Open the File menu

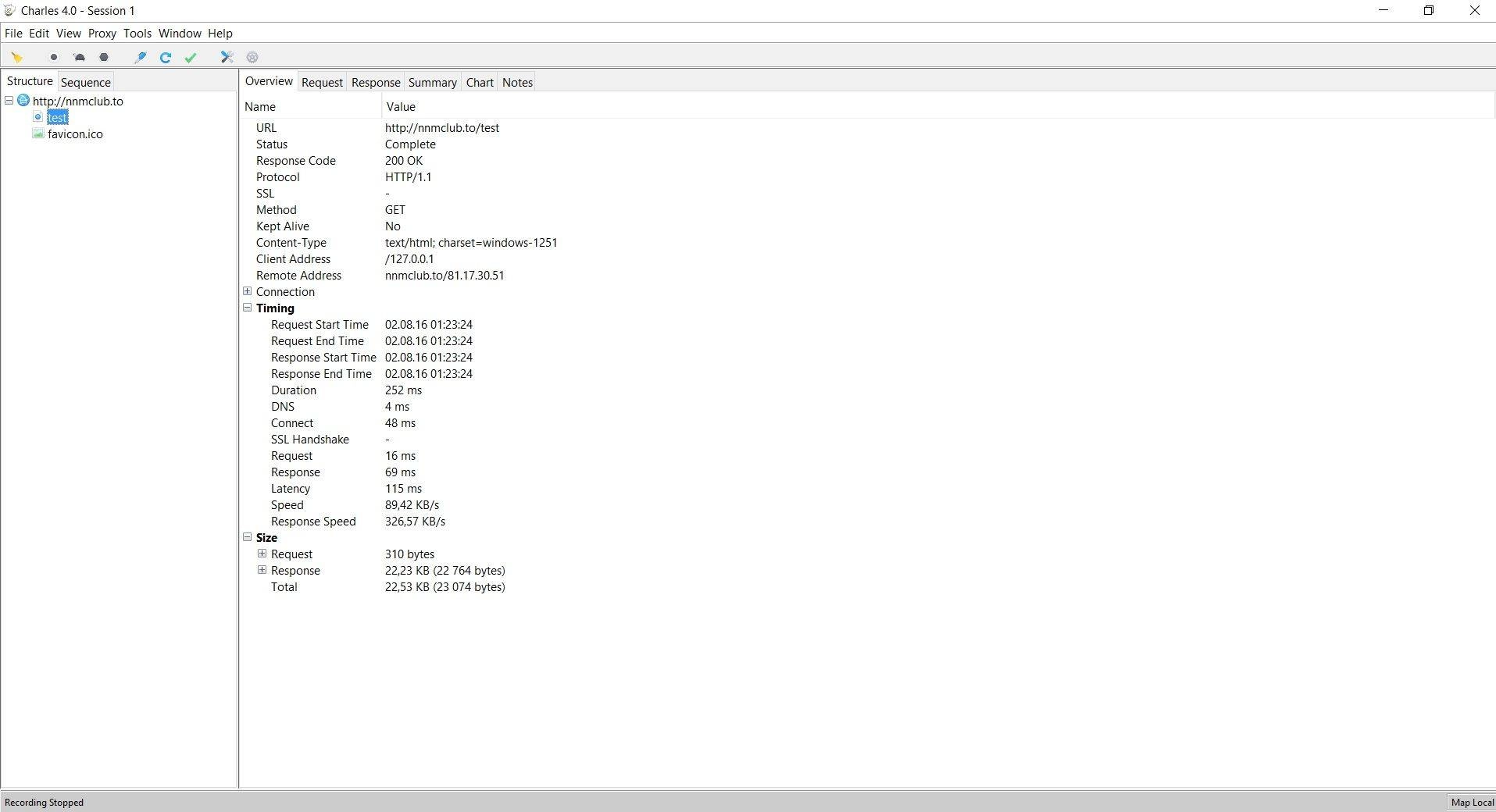tap(13, 34)
